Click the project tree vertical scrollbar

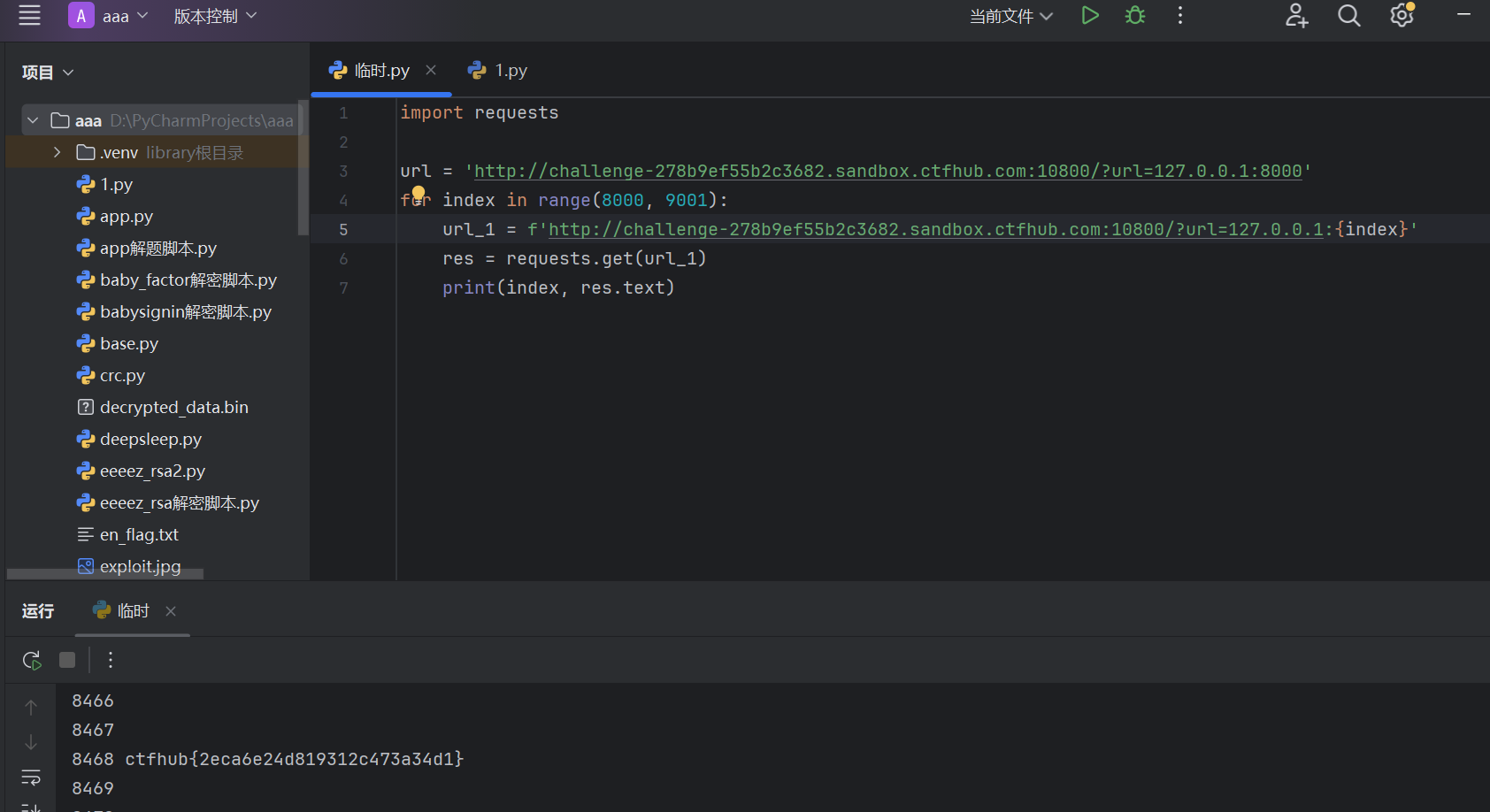click(303, 168)
